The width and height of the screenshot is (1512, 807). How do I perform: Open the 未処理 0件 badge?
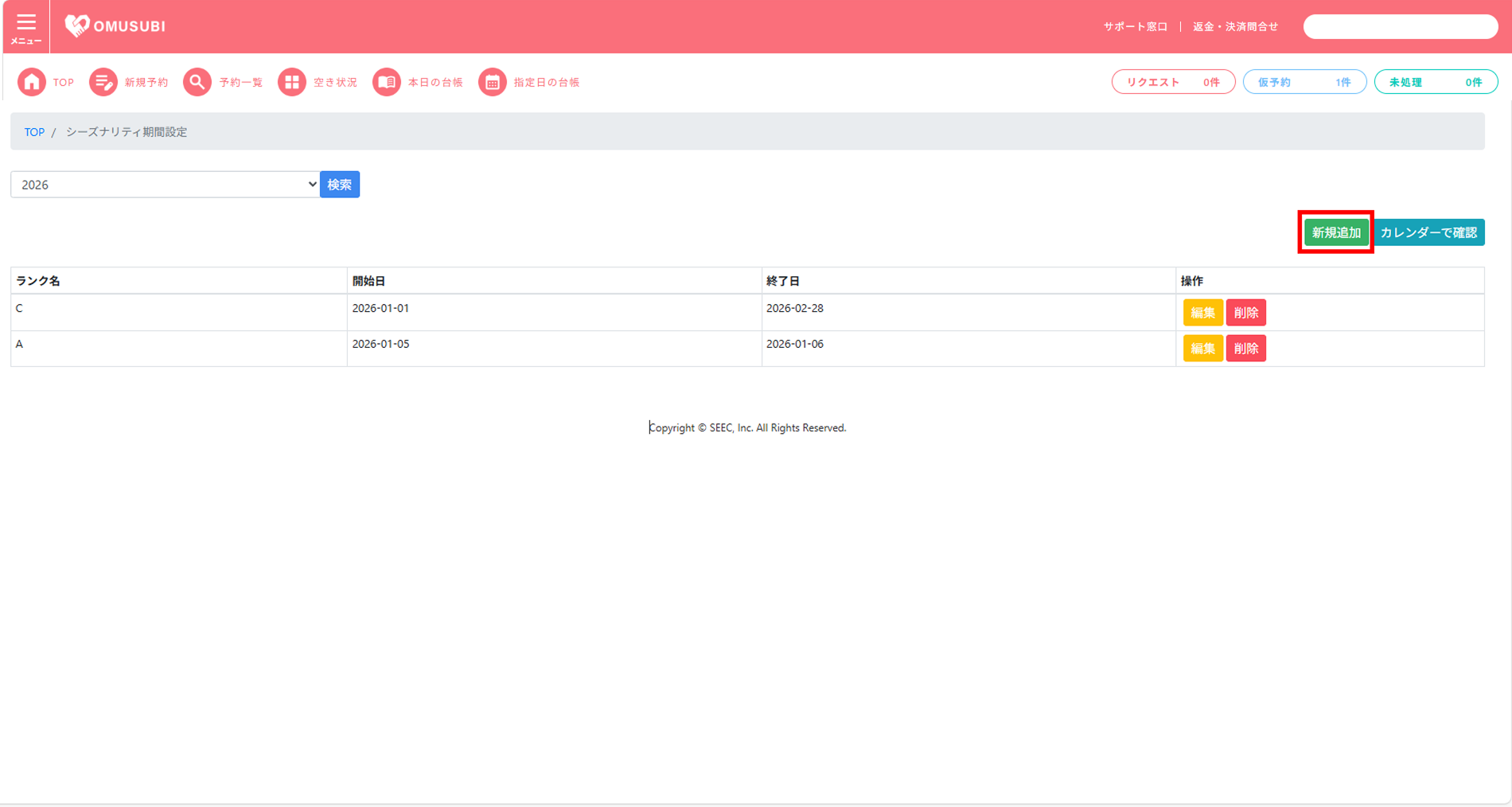tap(1436, 82)
